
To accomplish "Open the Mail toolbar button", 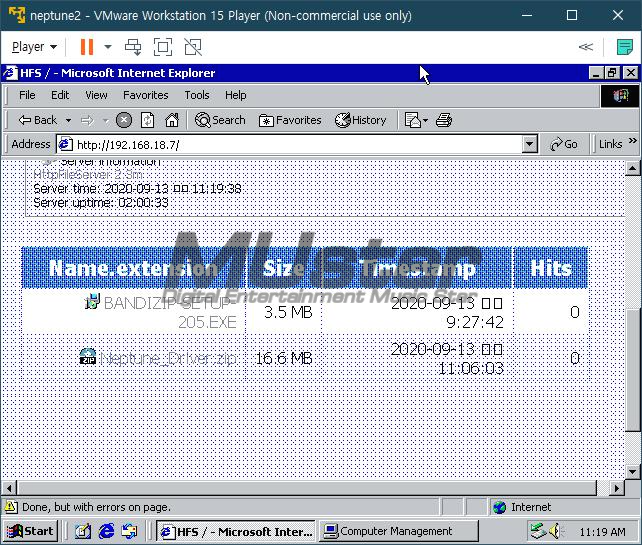I will coord(416,120).
